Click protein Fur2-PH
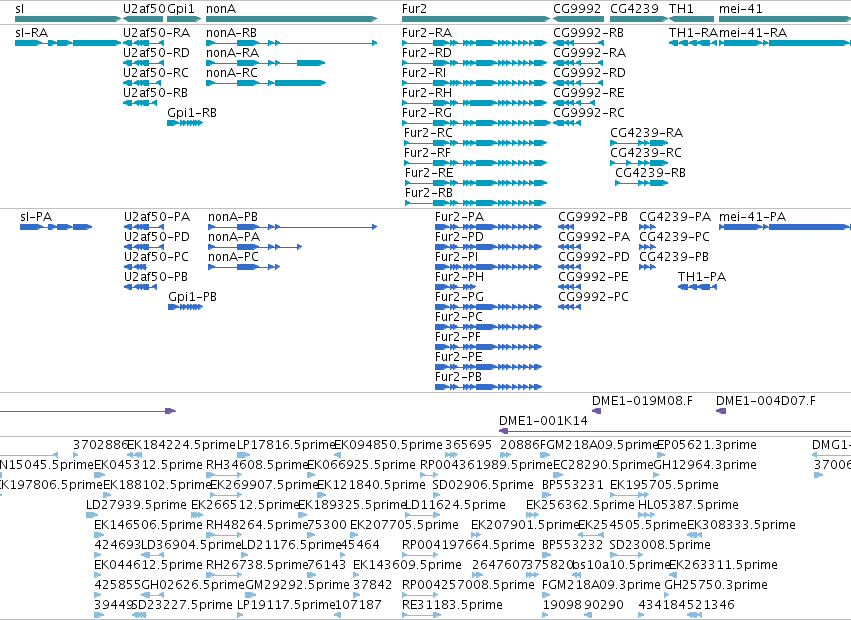The image size is (851, 620). point(460,277)
